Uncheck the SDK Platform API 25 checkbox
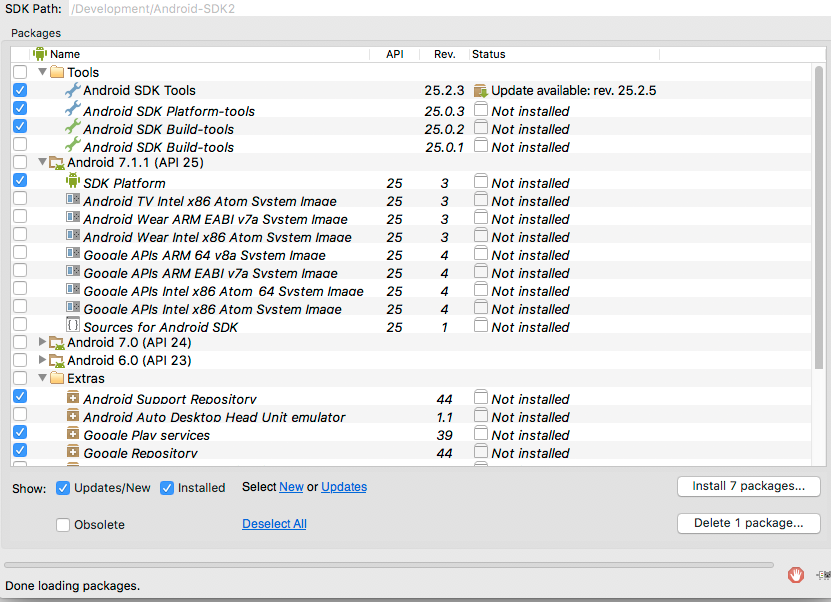Screen dimensions: 831x602 [20, 180]
